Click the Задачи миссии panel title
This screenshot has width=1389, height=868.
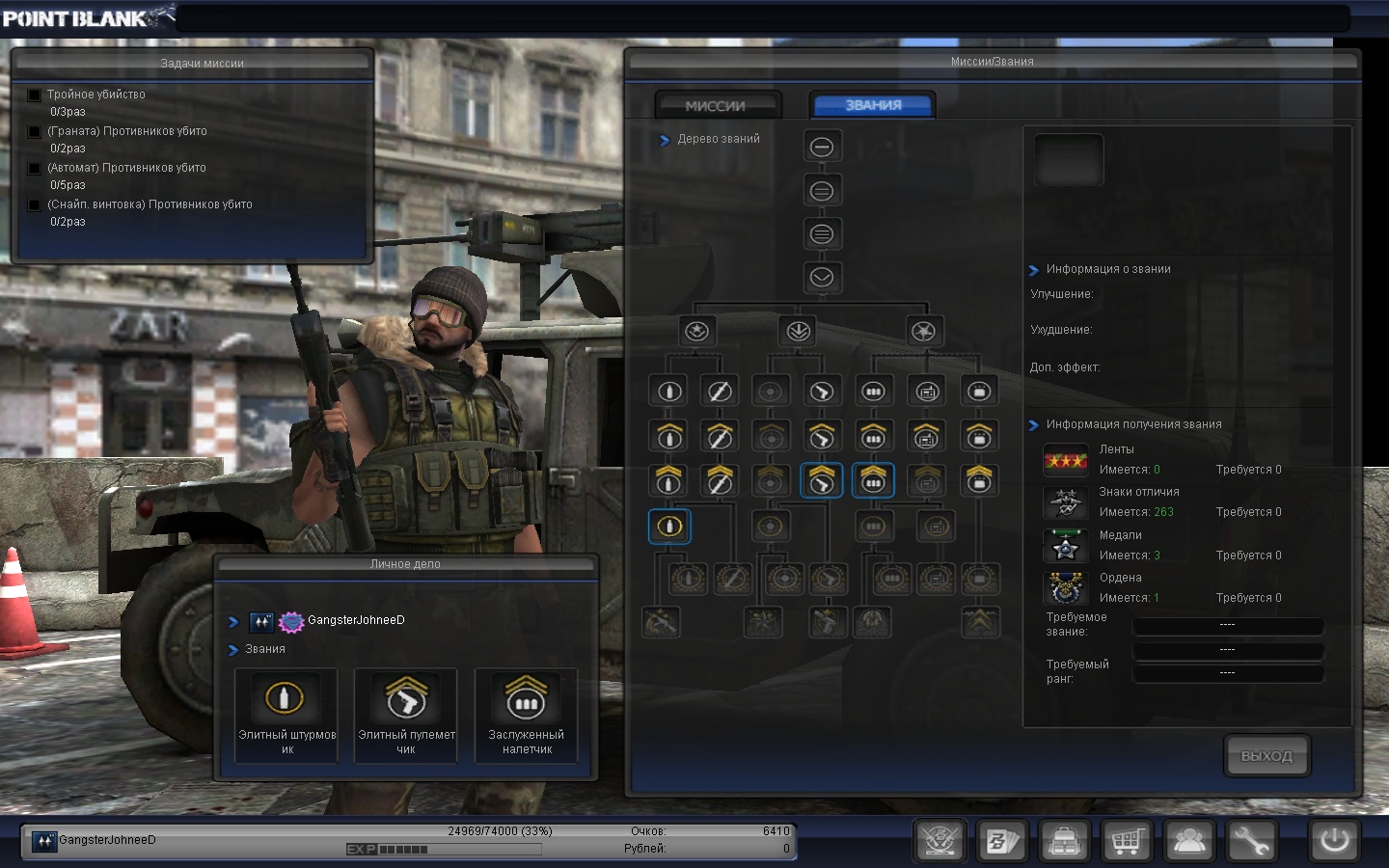pyautogui.click(x=202, y=64)
